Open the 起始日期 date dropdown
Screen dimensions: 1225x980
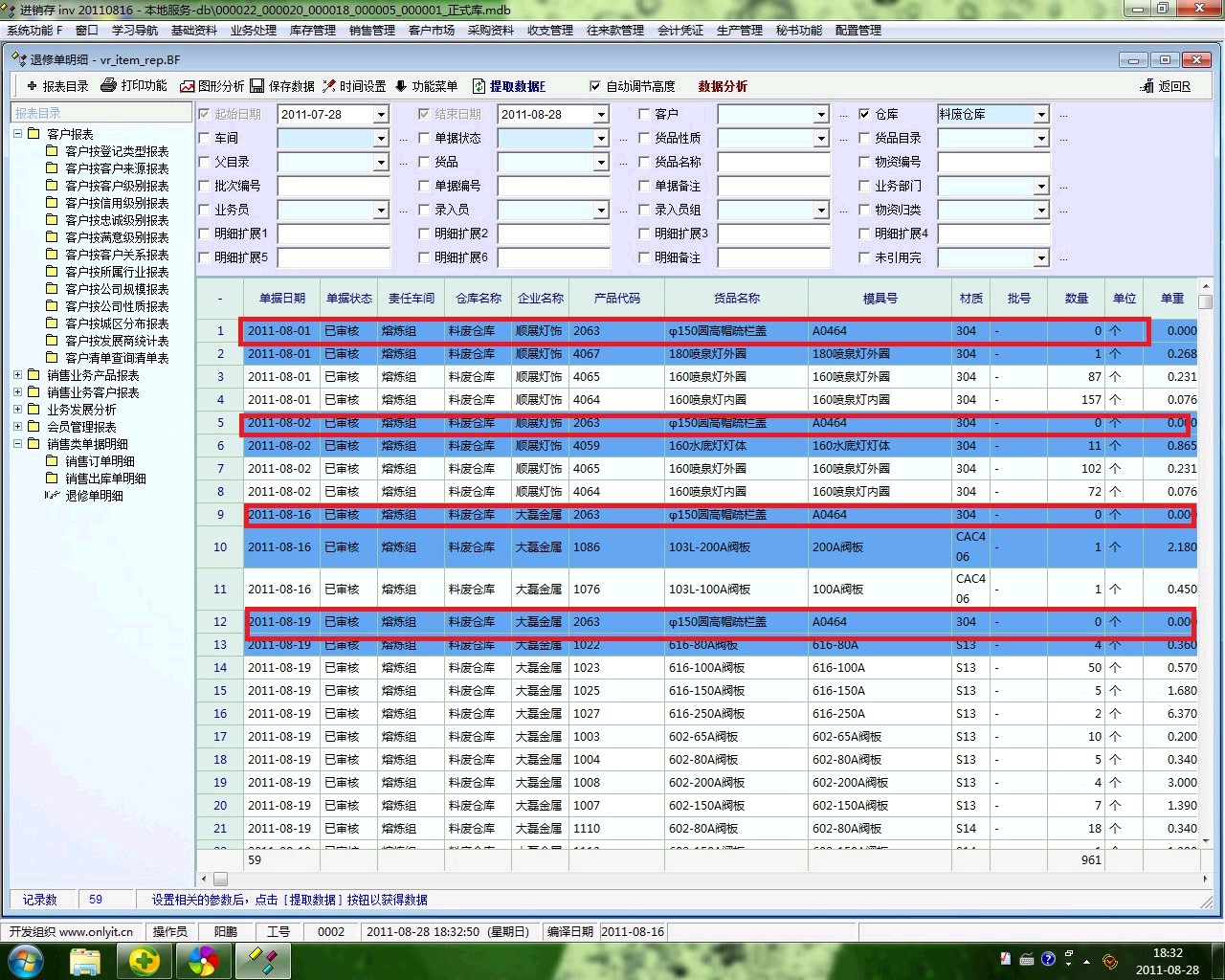tap(381, 115)
